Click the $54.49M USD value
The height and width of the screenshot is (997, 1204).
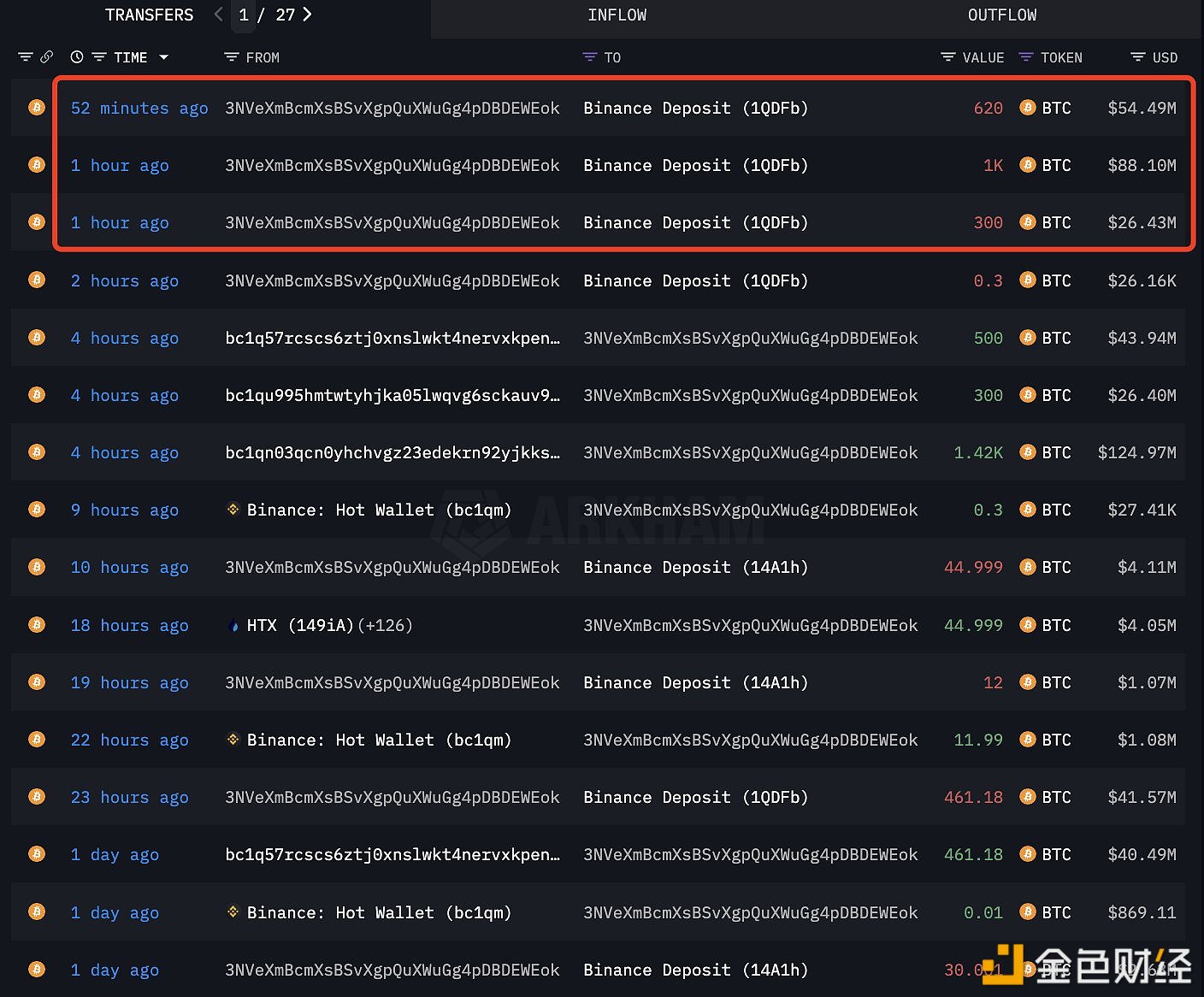(x=1142, y=108)
